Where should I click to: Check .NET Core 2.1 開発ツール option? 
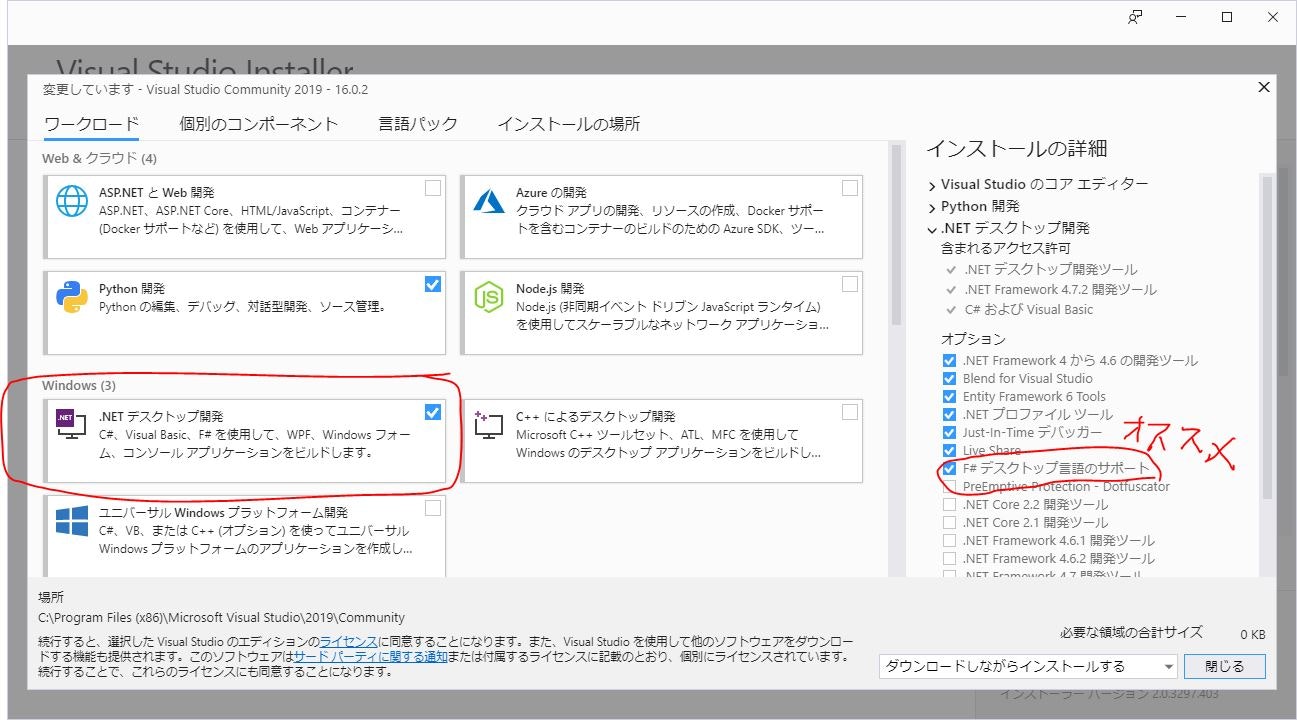tap(949, 522)
